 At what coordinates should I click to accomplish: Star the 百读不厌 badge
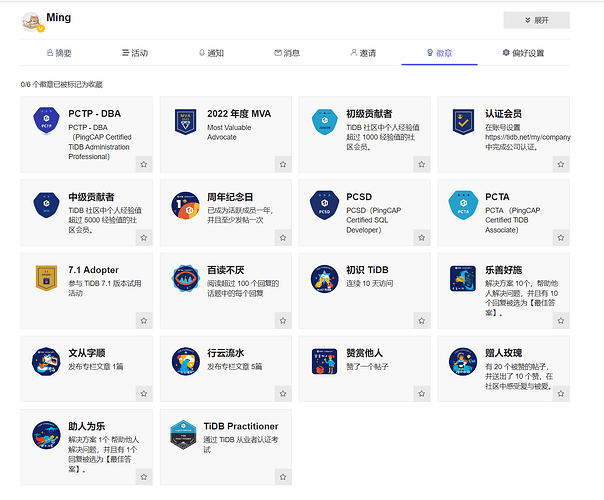[x=283, y=320]
